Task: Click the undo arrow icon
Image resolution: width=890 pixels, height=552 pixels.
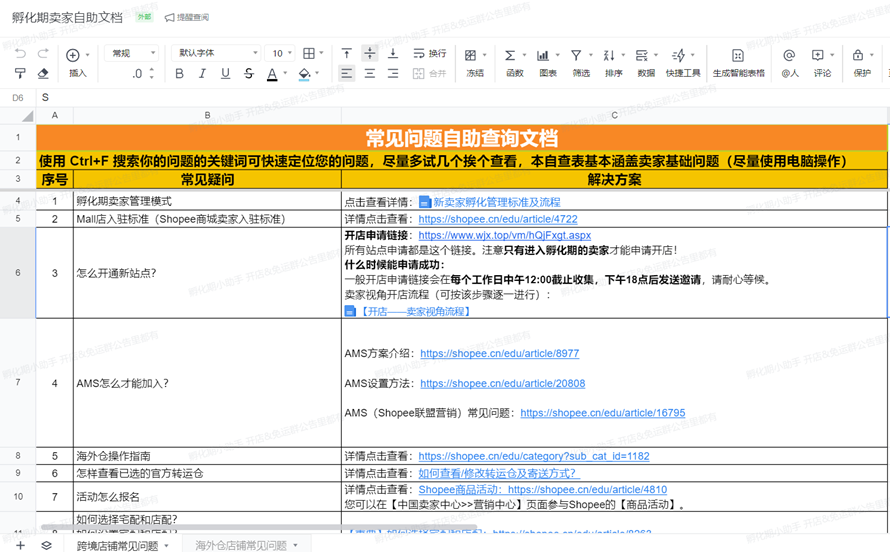Action: tap(20, 54)
